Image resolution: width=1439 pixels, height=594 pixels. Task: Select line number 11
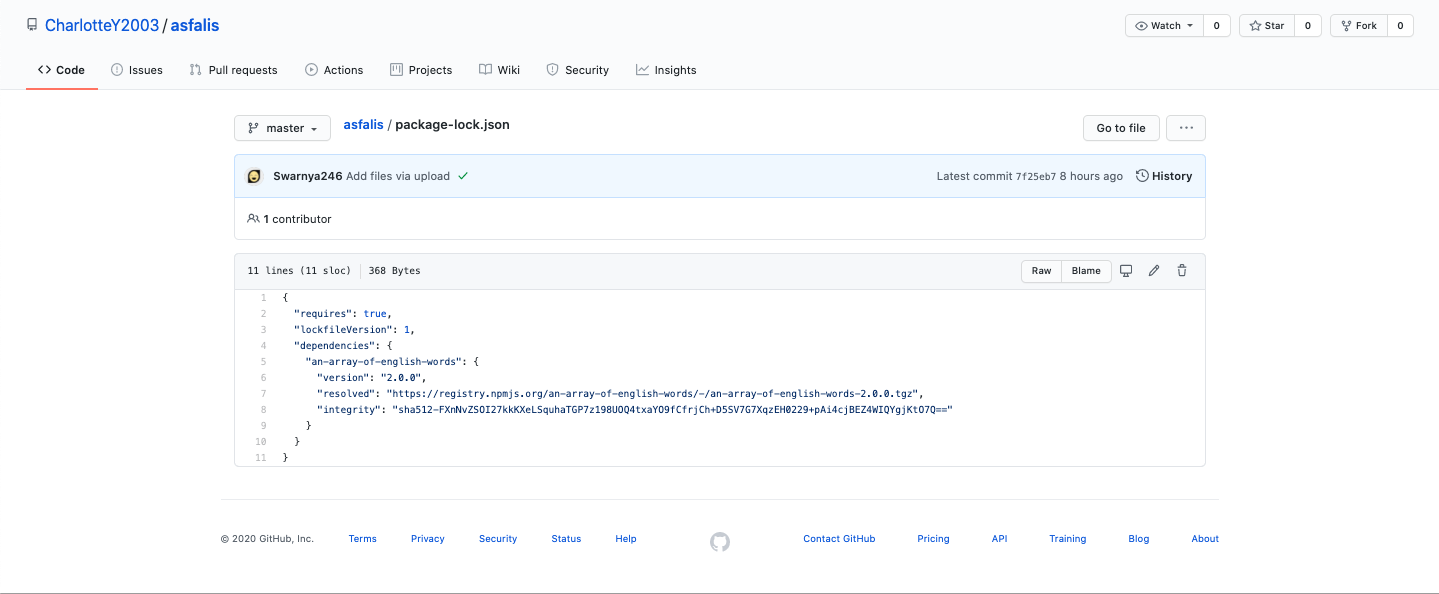point(261,458)
